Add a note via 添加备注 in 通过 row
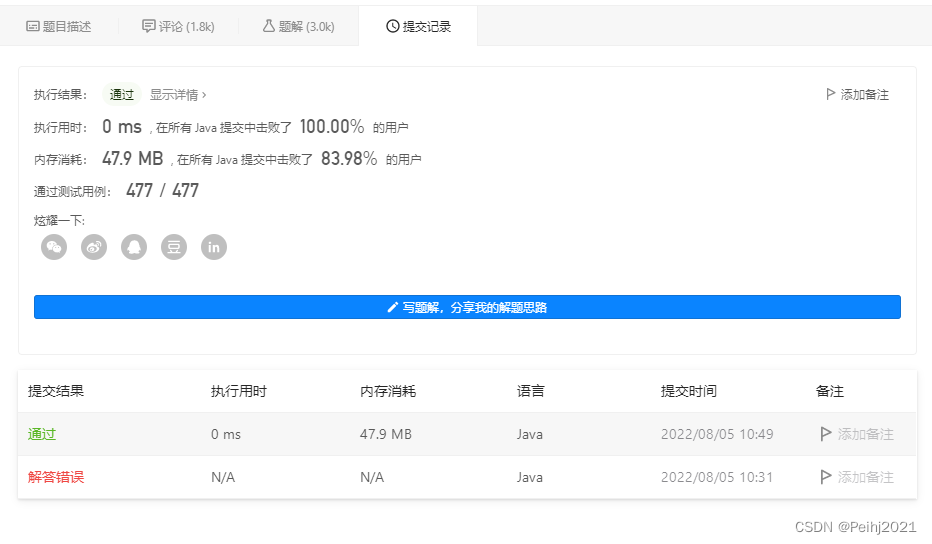Image resolution: width=932 pixels, height=544 pixels. click(865, 434)
